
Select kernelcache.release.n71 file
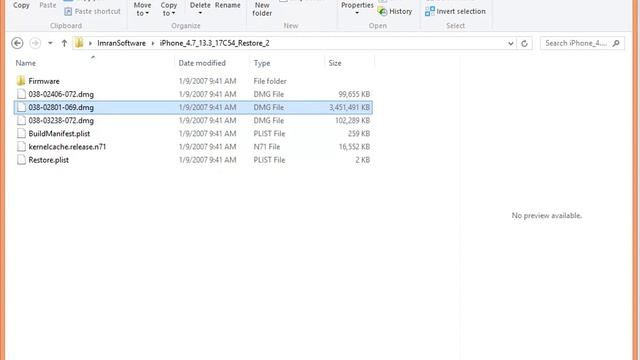pyautogui.click(x=67, y=147)
